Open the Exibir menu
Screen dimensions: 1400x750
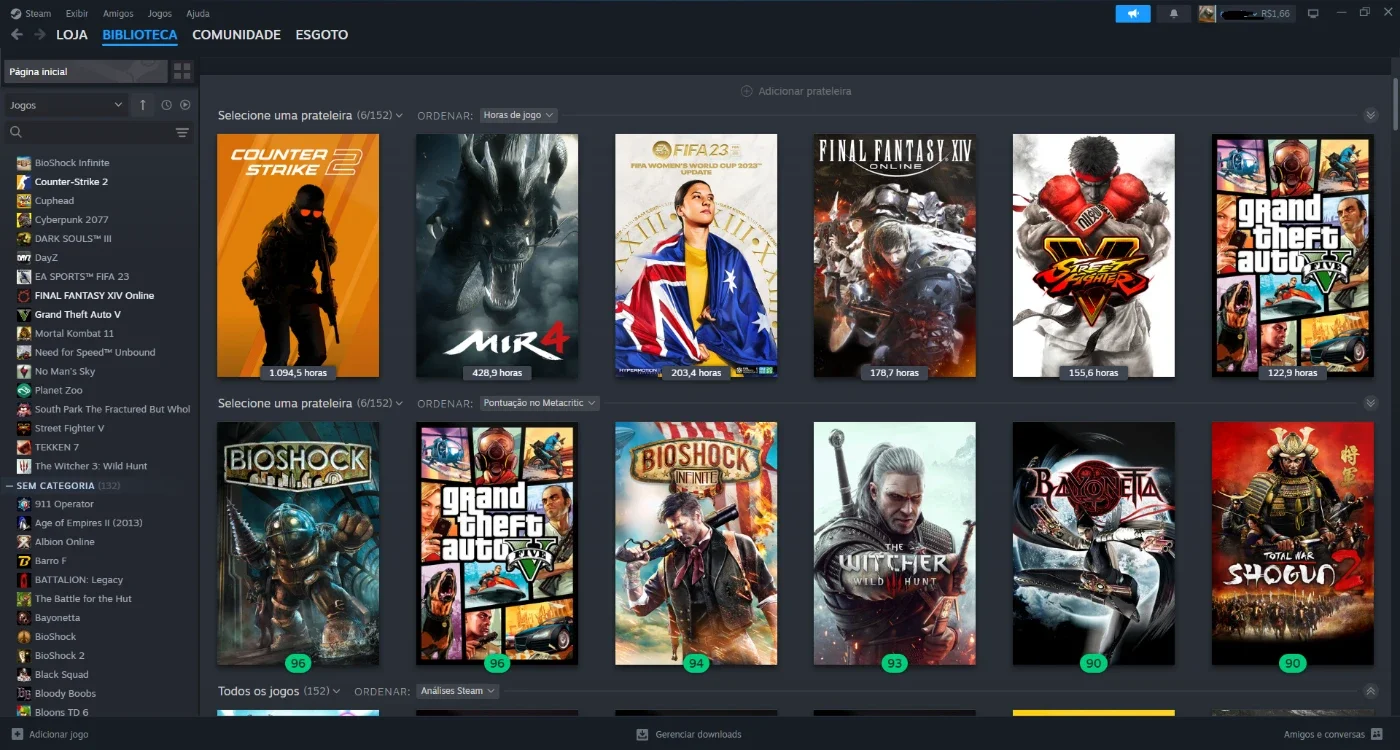(x=77, y=13)
